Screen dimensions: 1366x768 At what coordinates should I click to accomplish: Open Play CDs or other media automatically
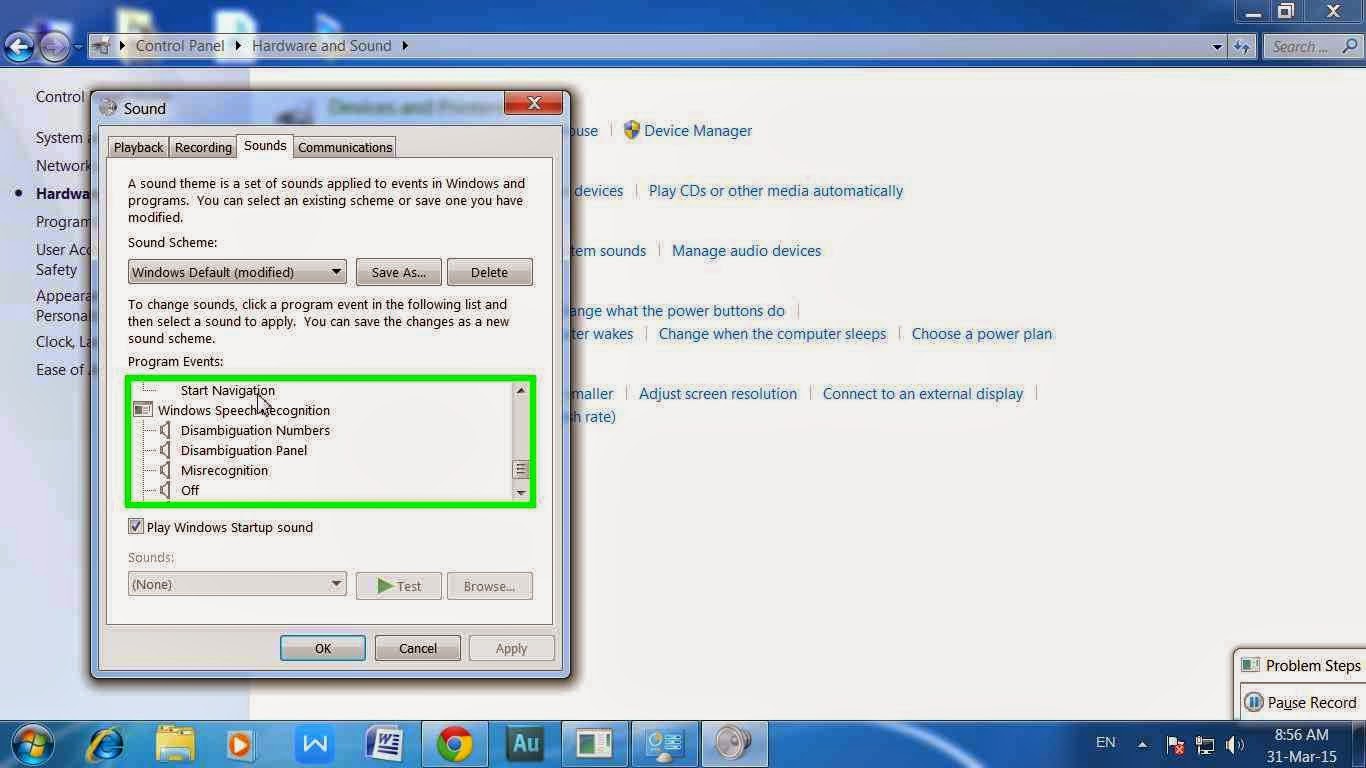click(x=776, y=190)
